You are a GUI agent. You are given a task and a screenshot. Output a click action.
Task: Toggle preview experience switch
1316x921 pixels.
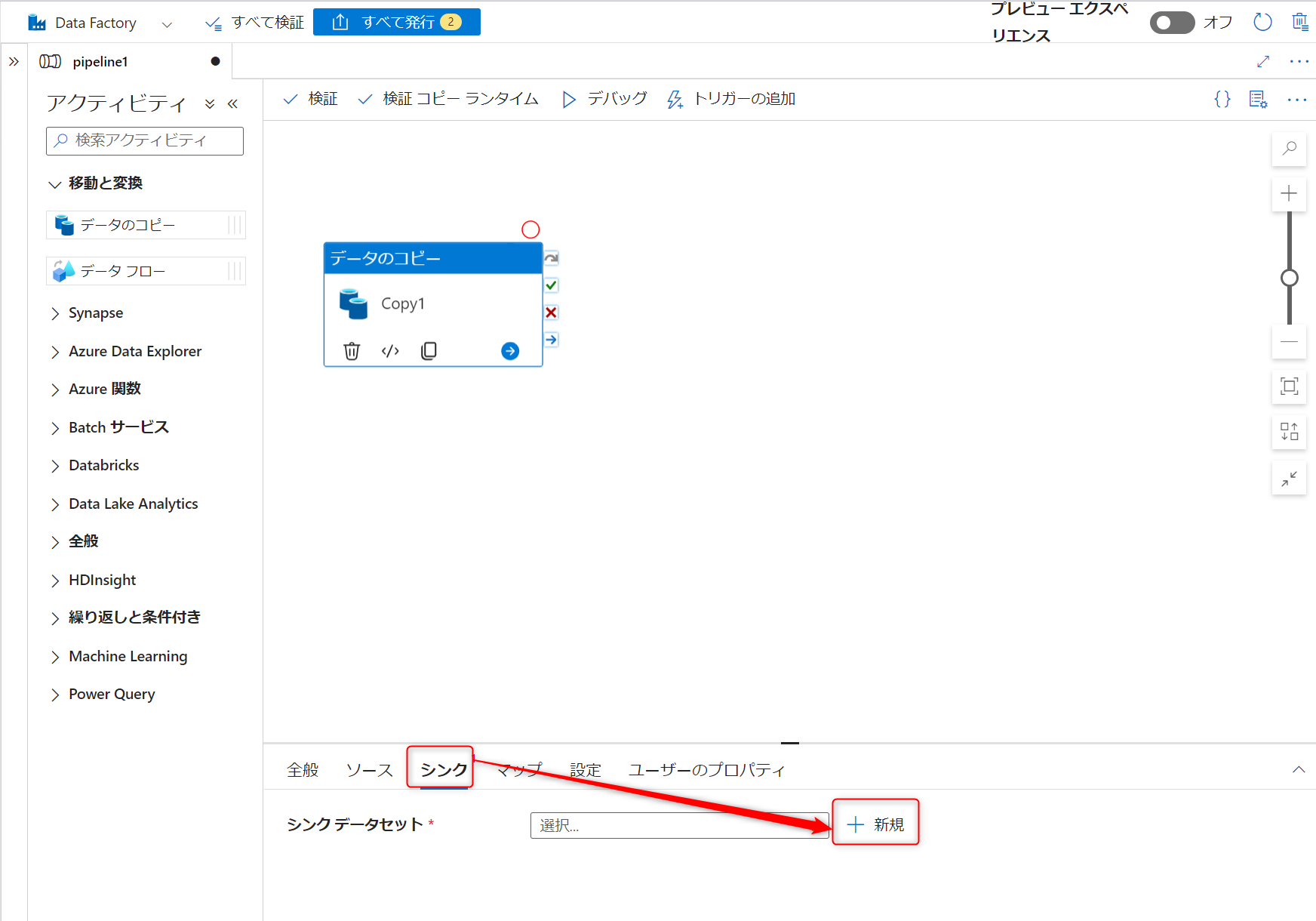(x=1172, y=23)
